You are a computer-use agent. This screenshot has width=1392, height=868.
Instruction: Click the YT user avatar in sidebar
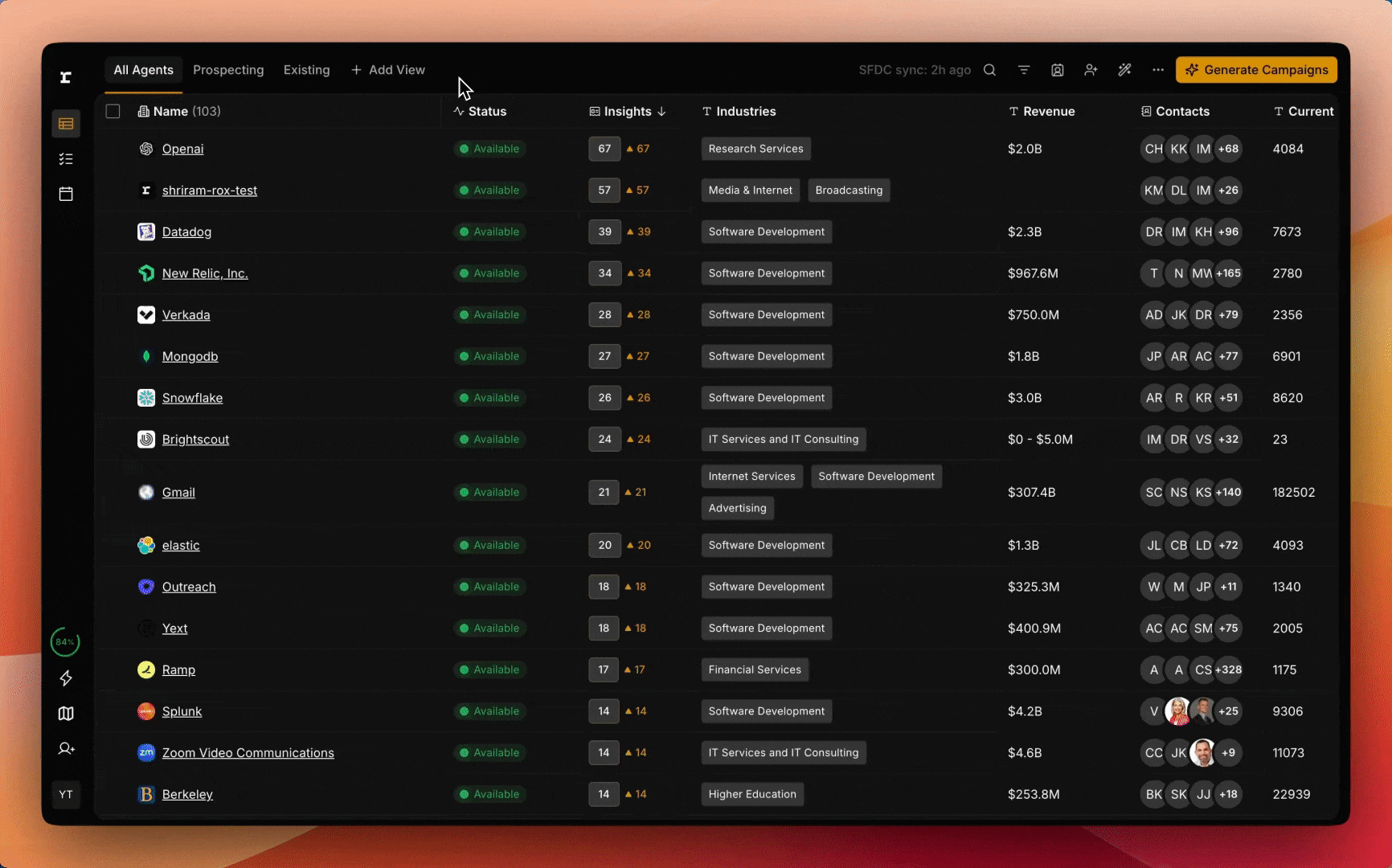coord(66,795)
